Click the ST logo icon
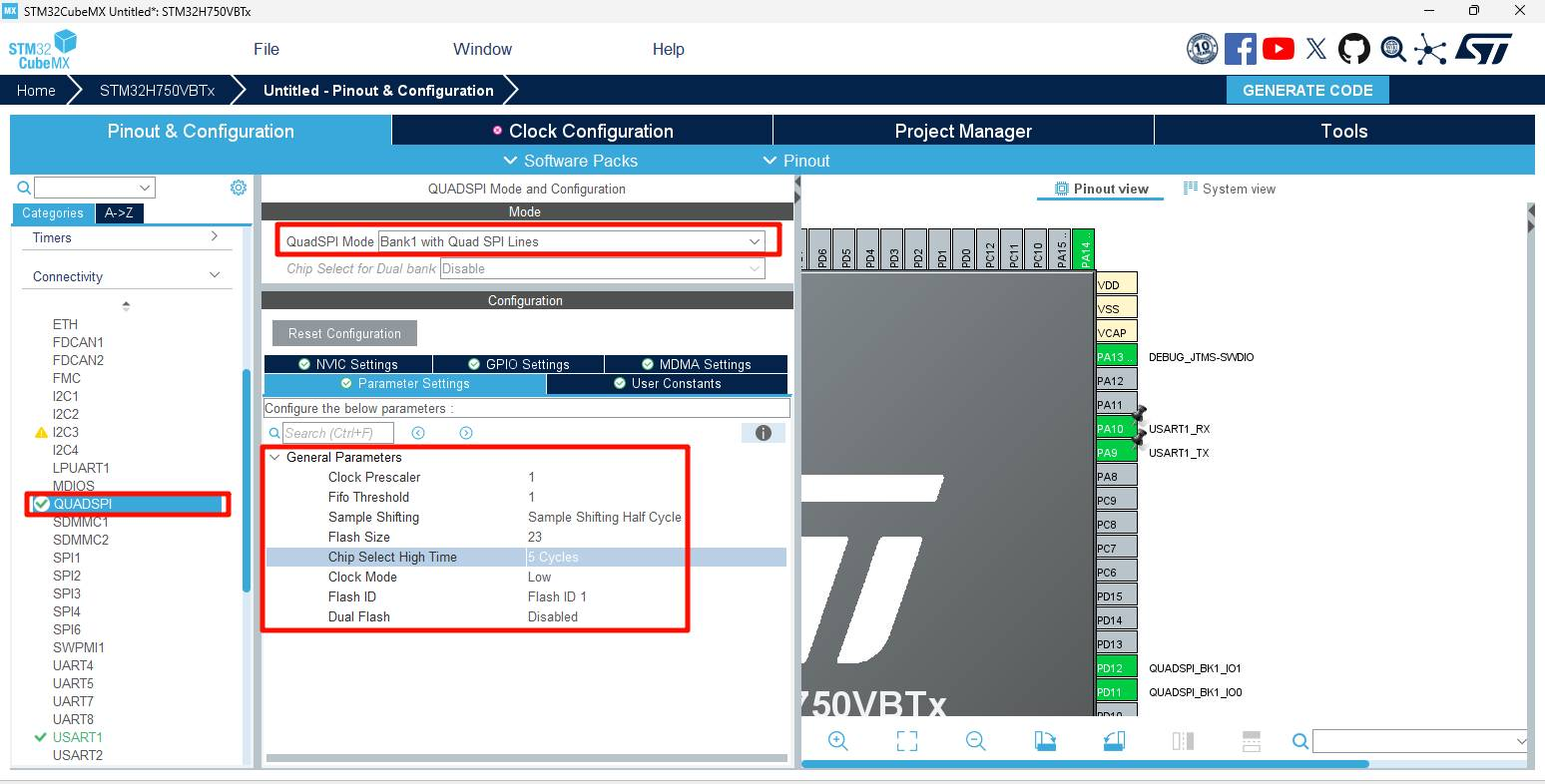 pyautogui.click(x=1483, y=49)
